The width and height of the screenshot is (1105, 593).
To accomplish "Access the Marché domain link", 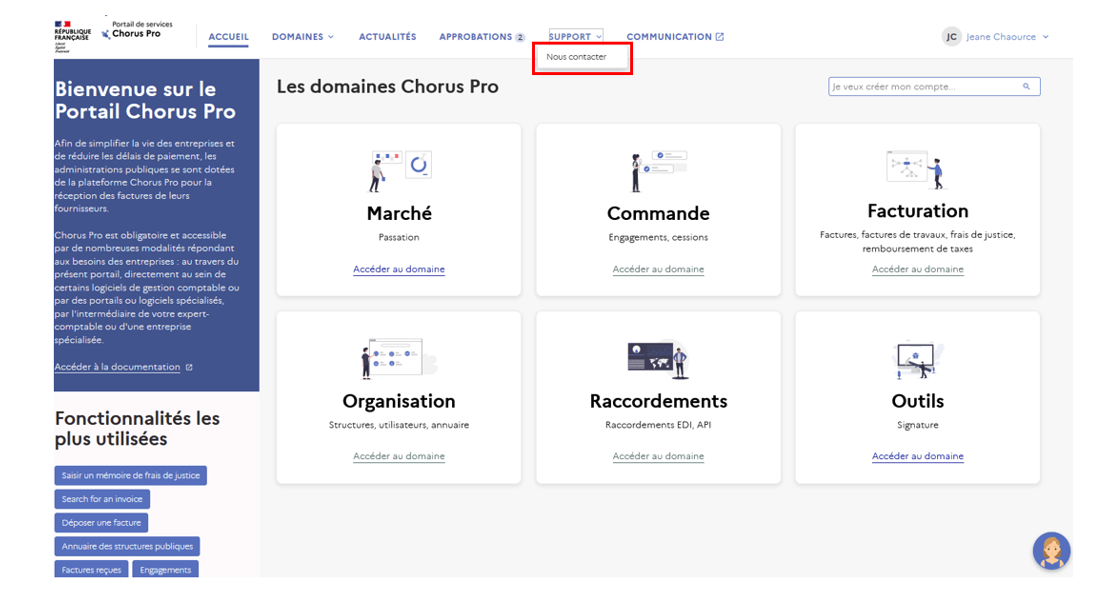I will click(399, 269).
